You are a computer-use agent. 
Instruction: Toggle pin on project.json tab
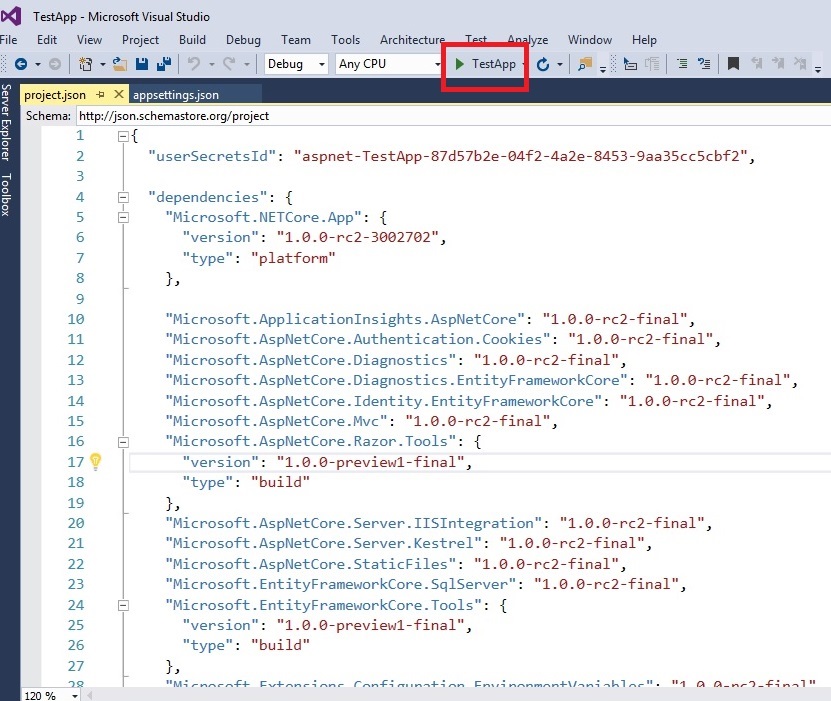click(x=100, y=94)
